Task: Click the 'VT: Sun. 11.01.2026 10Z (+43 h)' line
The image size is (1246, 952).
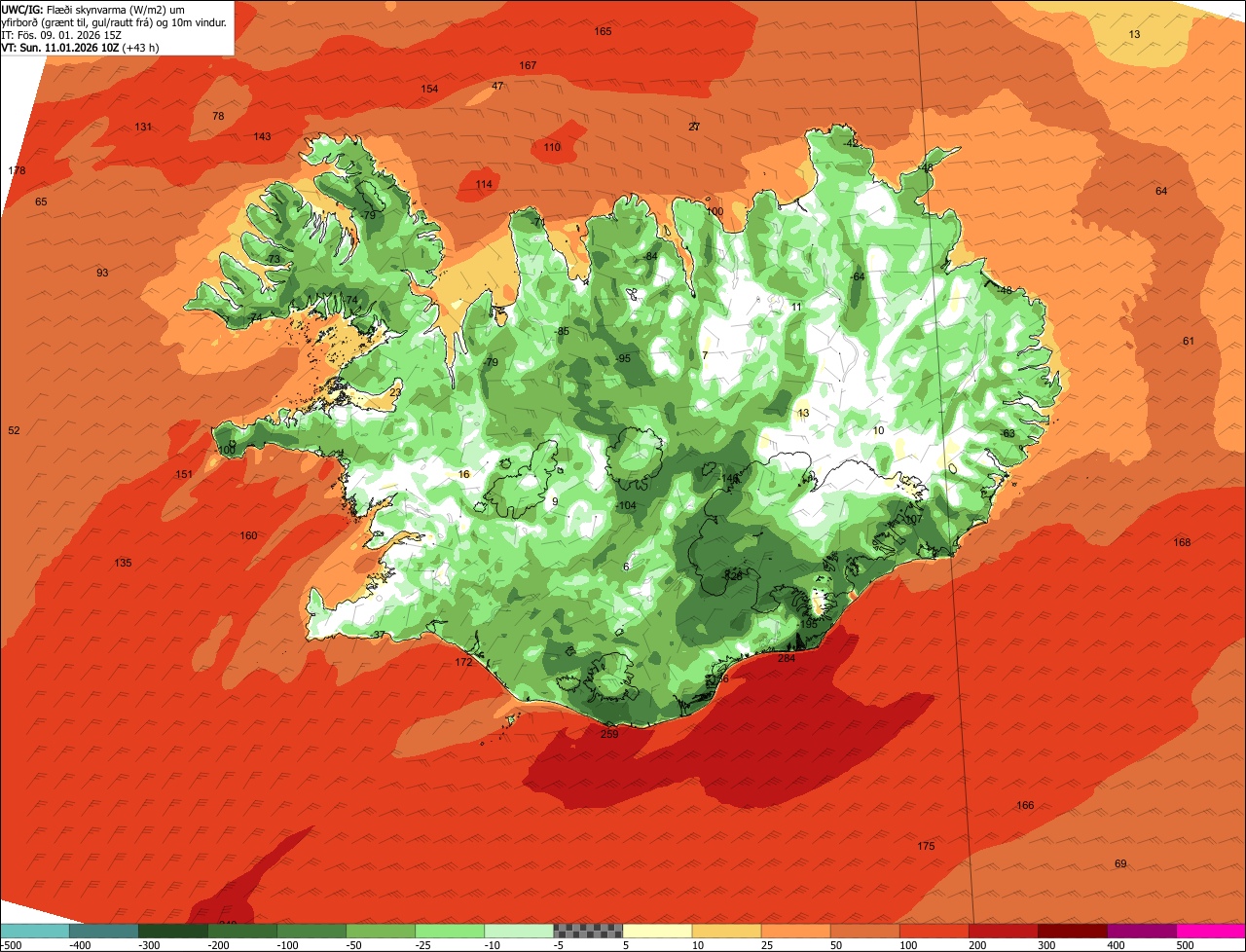Action: (80, 47)
